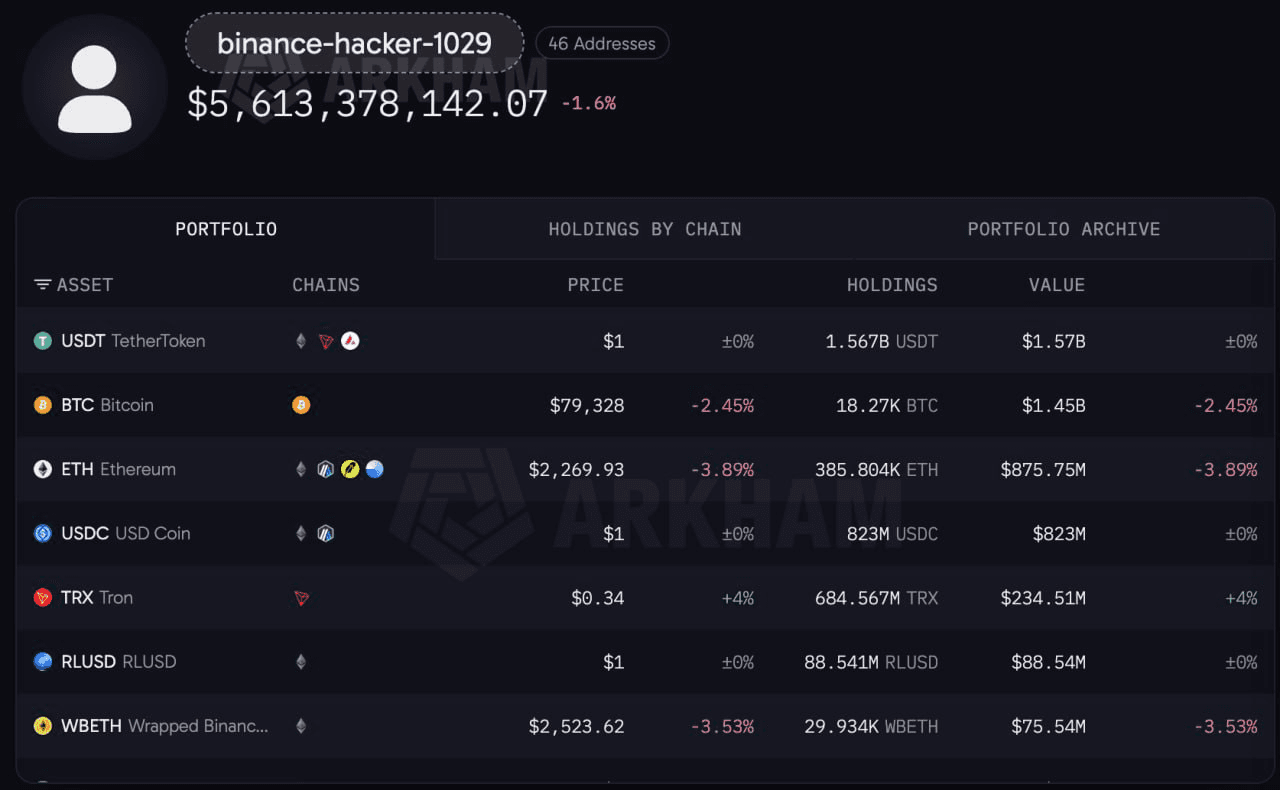The image size is (1280, 790).
Task: Open the BTC Bitcoin asset link
Action: [107, 405]
